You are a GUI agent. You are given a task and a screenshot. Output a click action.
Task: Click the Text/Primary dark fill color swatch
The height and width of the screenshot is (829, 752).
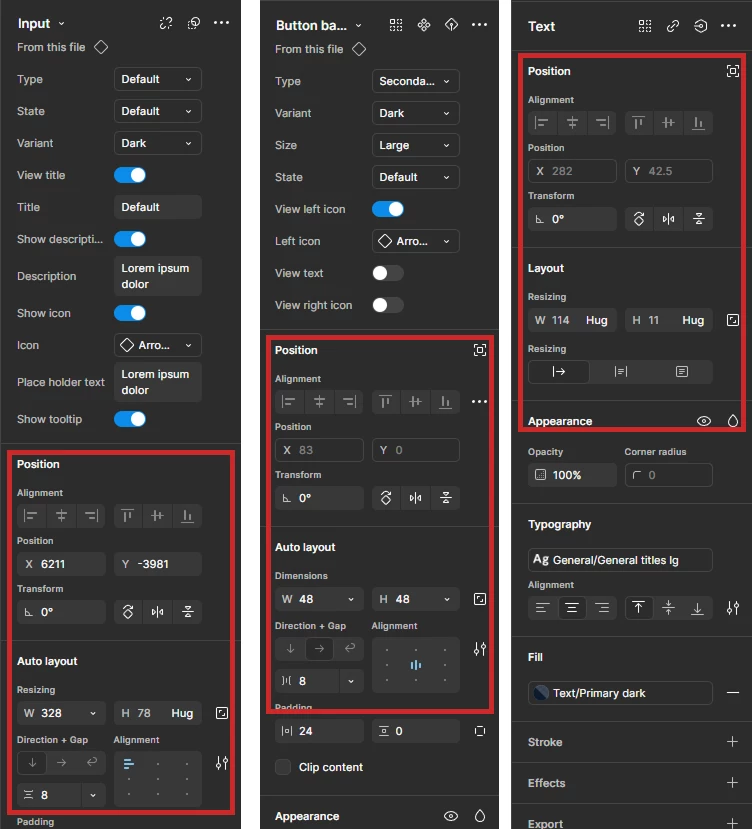coord(541,693)
